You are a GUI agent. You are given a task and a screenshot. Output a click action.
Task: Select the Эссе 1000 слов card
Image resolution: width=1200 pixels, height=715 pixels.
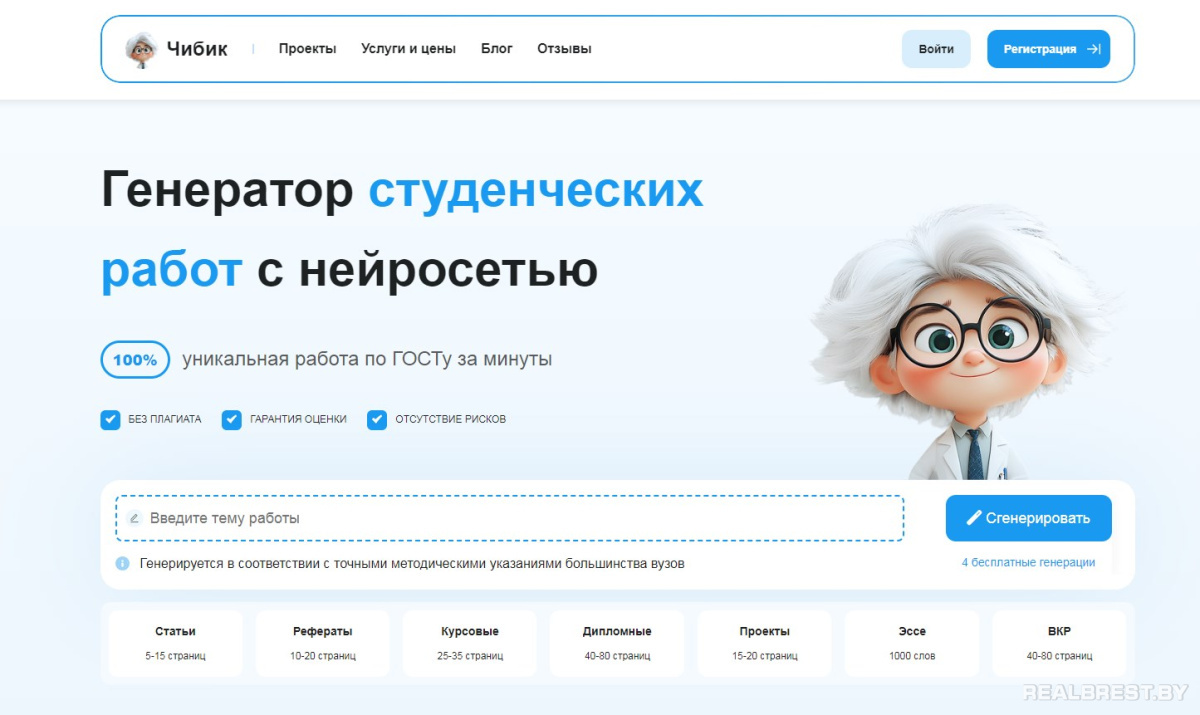(x=912, y=643)
